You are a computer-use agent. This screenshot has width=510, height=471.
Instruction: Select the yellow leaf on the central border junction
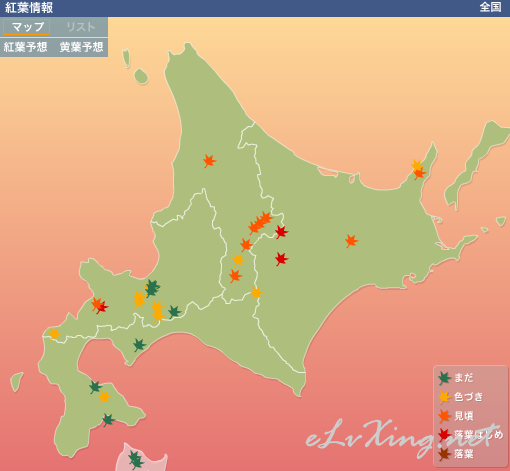point(256,293)
